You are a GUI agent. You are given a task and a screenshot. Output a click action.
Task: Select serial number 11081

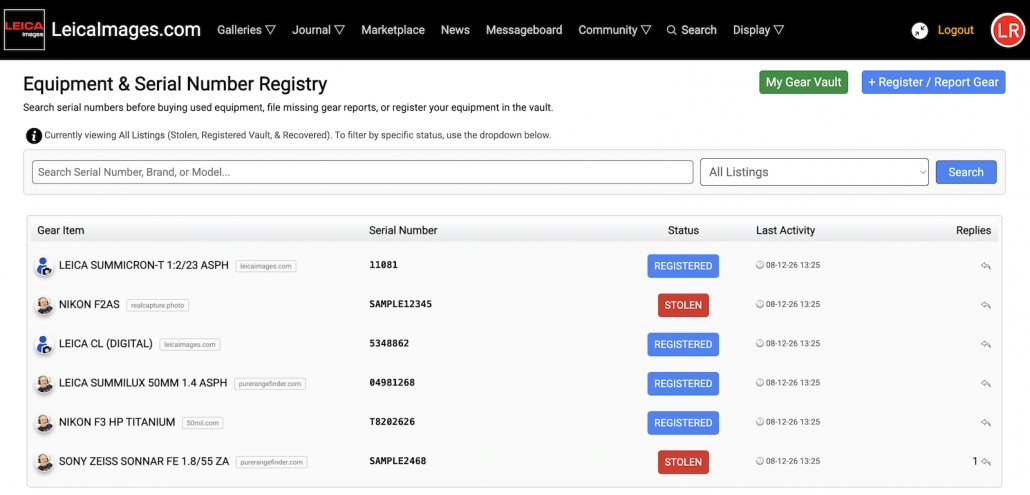383,265
